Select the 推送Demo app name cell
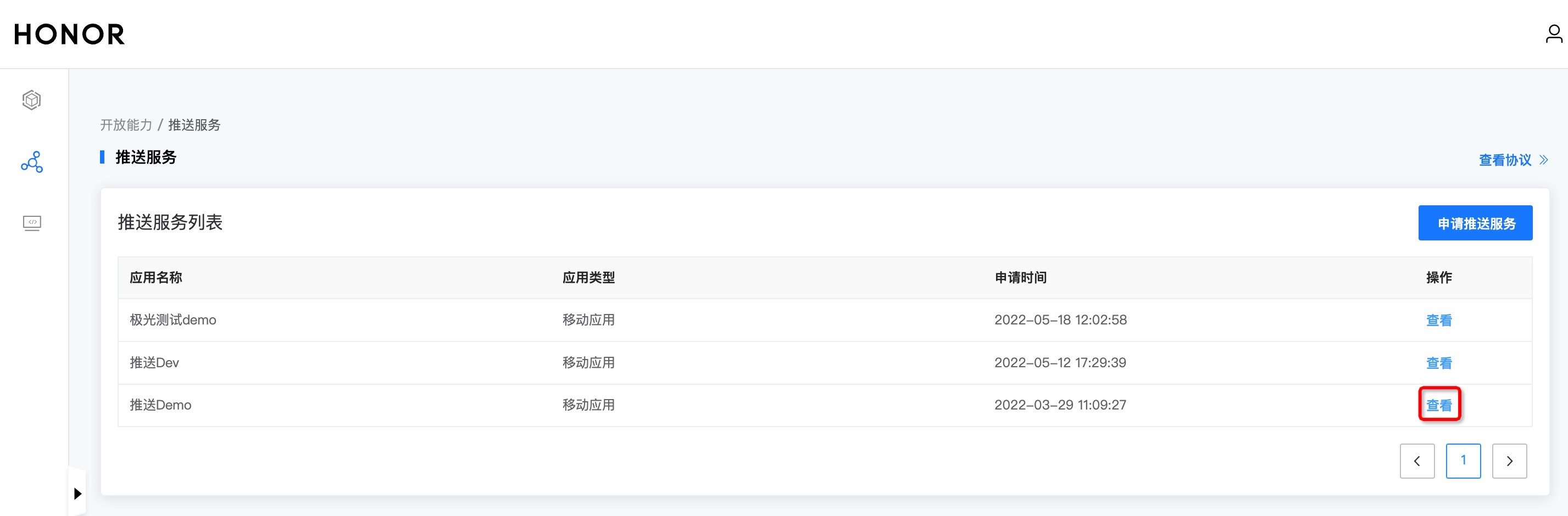 point(160,405)
